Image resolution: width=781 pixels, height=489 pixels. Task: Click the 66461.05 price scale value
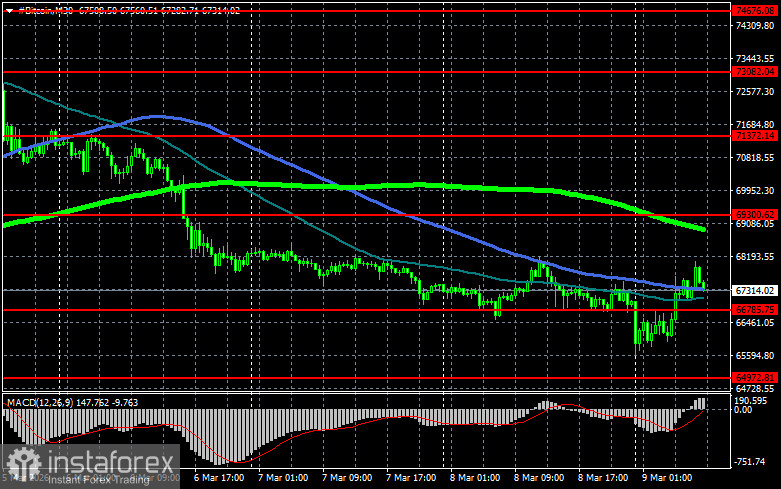(755, 323)
